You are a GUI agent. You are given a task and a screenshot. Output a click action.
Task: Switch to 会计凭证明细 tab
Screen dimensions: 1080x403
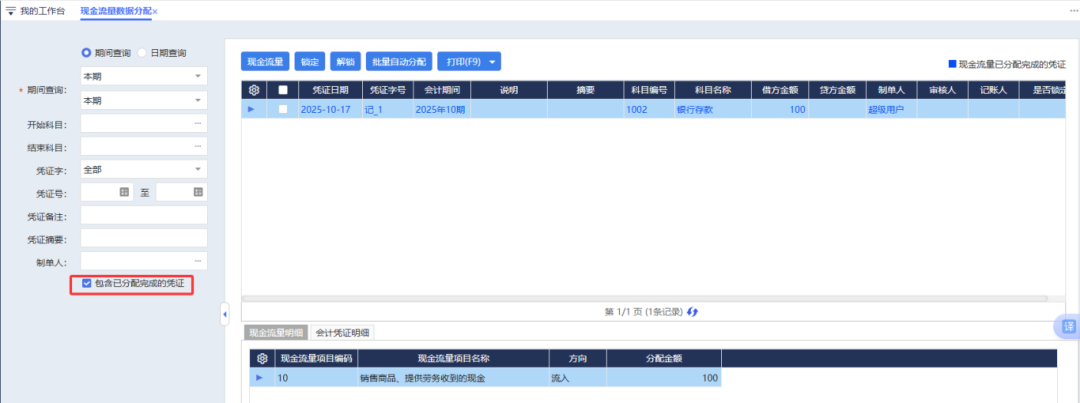[x=342, y=333]
